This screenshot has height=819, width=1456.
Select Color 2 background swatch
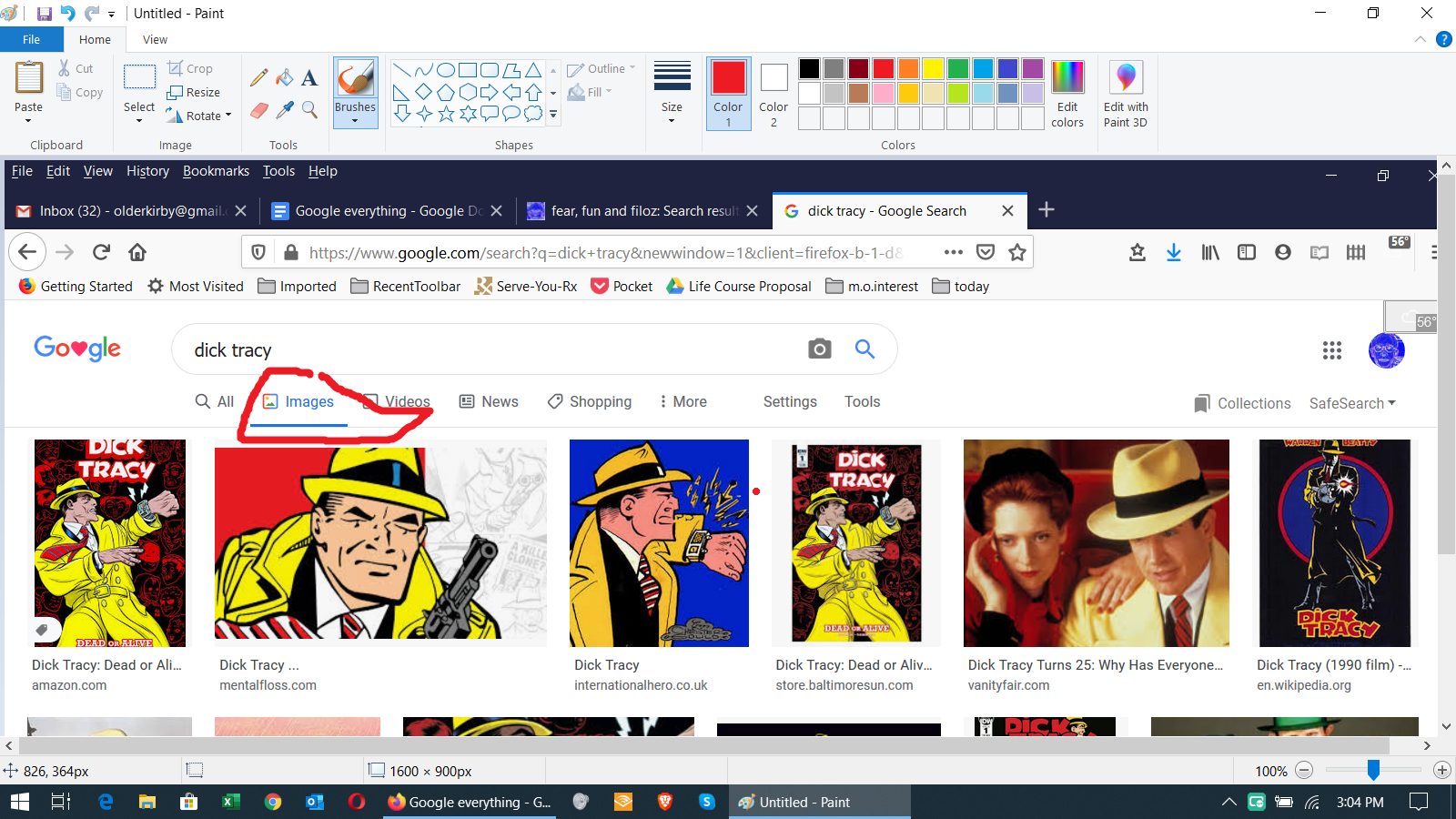(773, 94)
